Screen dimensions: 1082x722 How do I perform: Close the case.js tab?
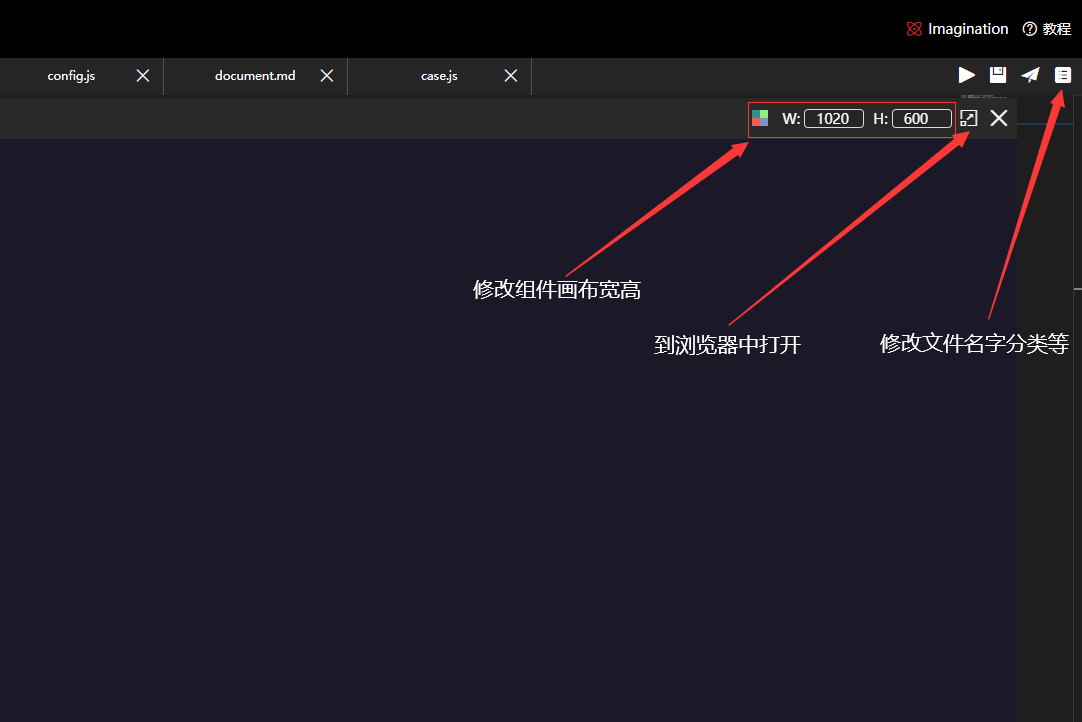(x=510, y=76)
